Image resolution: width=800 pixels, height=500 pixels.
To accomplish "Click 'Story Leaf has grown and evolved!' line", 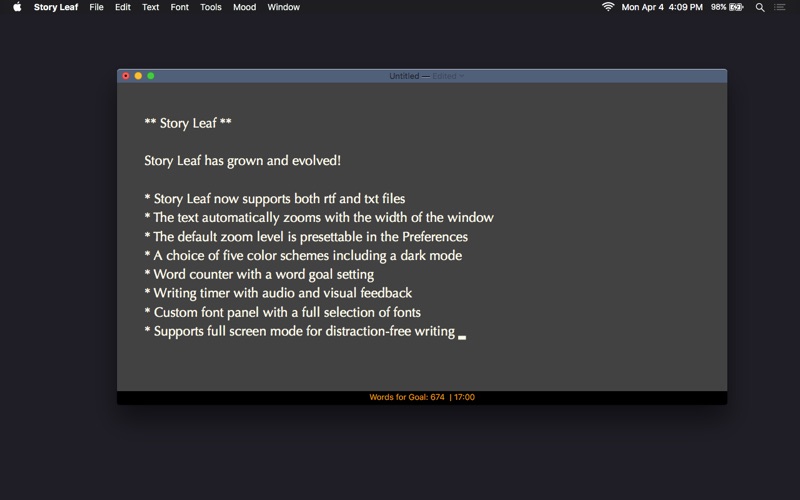I will pos(242,161).
